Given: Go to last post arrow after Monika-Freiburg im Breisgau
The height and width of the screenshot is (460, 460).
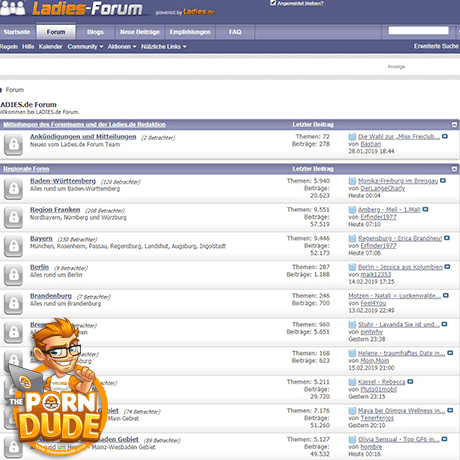Looking at the screenshot, I should click(443, 181).
